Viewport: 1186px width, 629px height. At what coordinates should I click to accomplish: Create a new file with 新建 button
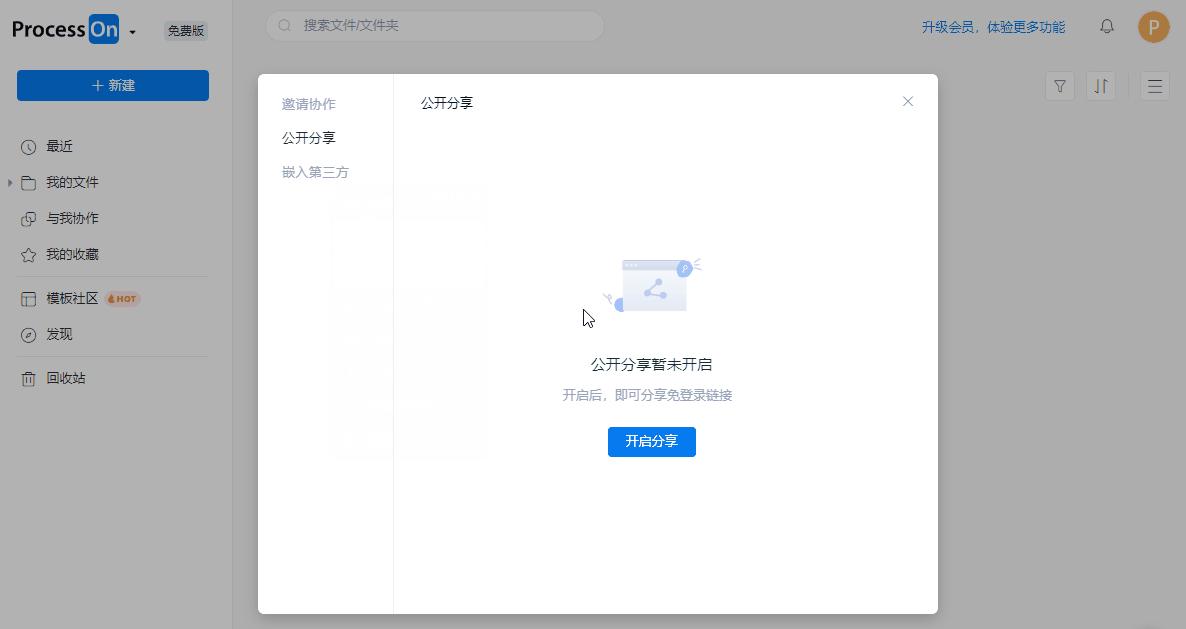pyautogui.click(x=112, y=85)
